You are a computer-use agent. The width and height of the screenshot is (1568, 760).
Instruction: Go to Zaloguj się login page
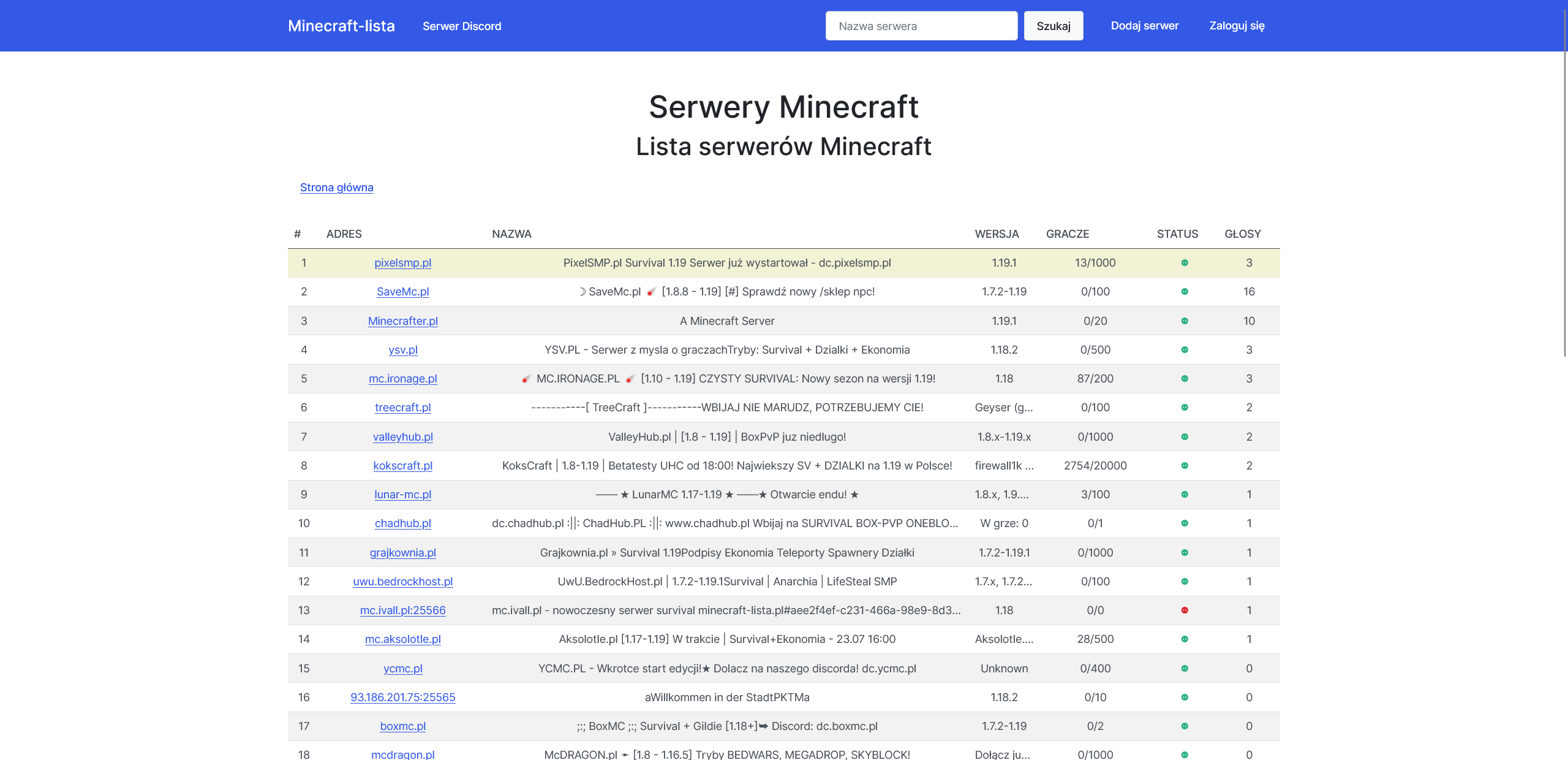tap(1237, 26)
